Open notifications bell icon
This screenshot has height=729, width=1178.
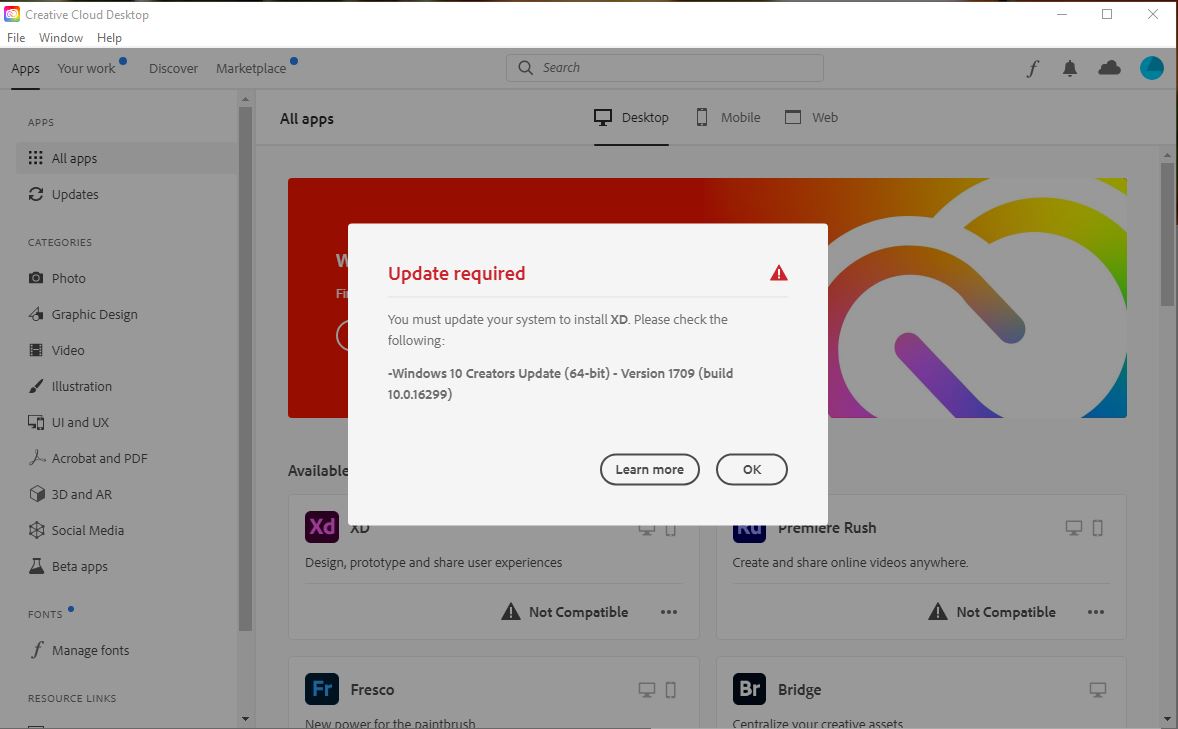[1070, 68]
